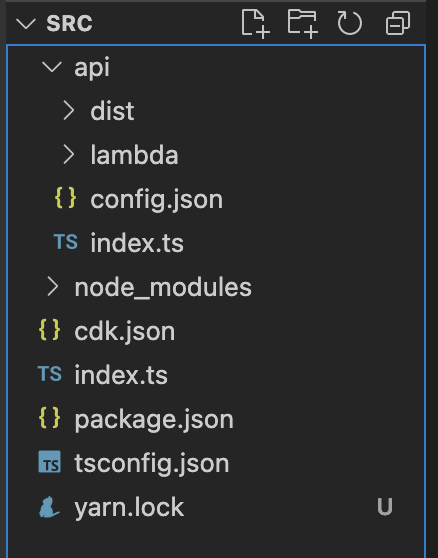438x558 pixels.
Task: Click the yarn cat icon beside yarn.lock
Action: [x=49, y=507]
